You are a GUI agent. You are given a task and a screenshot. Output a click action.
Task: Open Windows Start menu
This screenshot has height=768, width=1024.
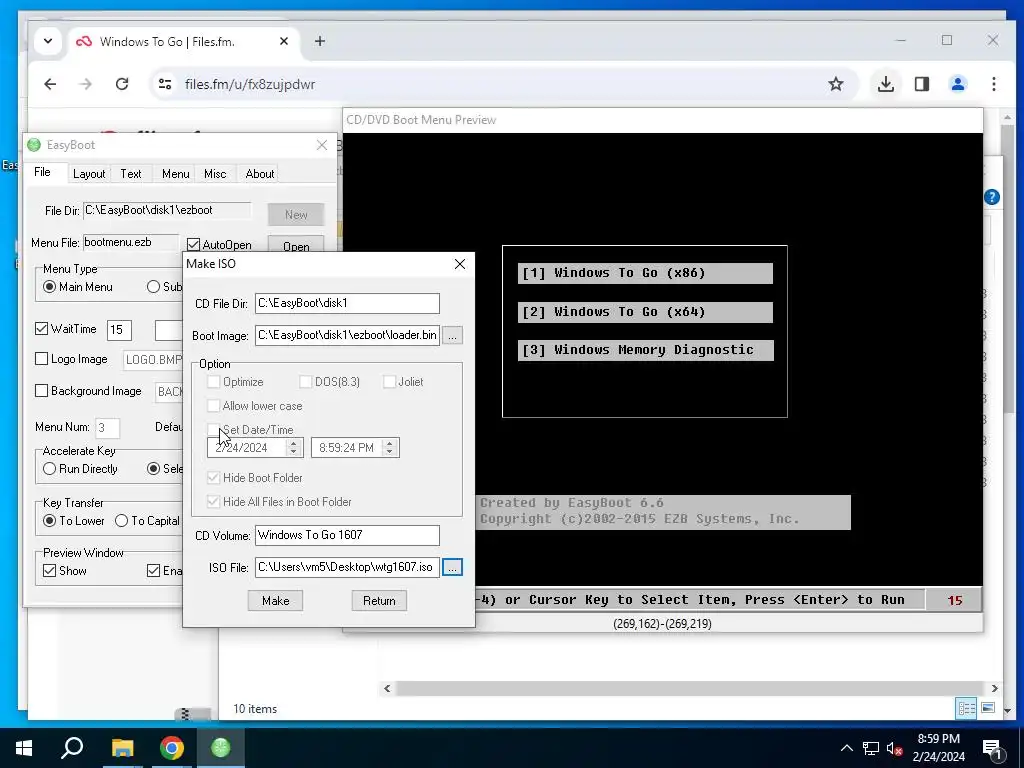point(24,748)
